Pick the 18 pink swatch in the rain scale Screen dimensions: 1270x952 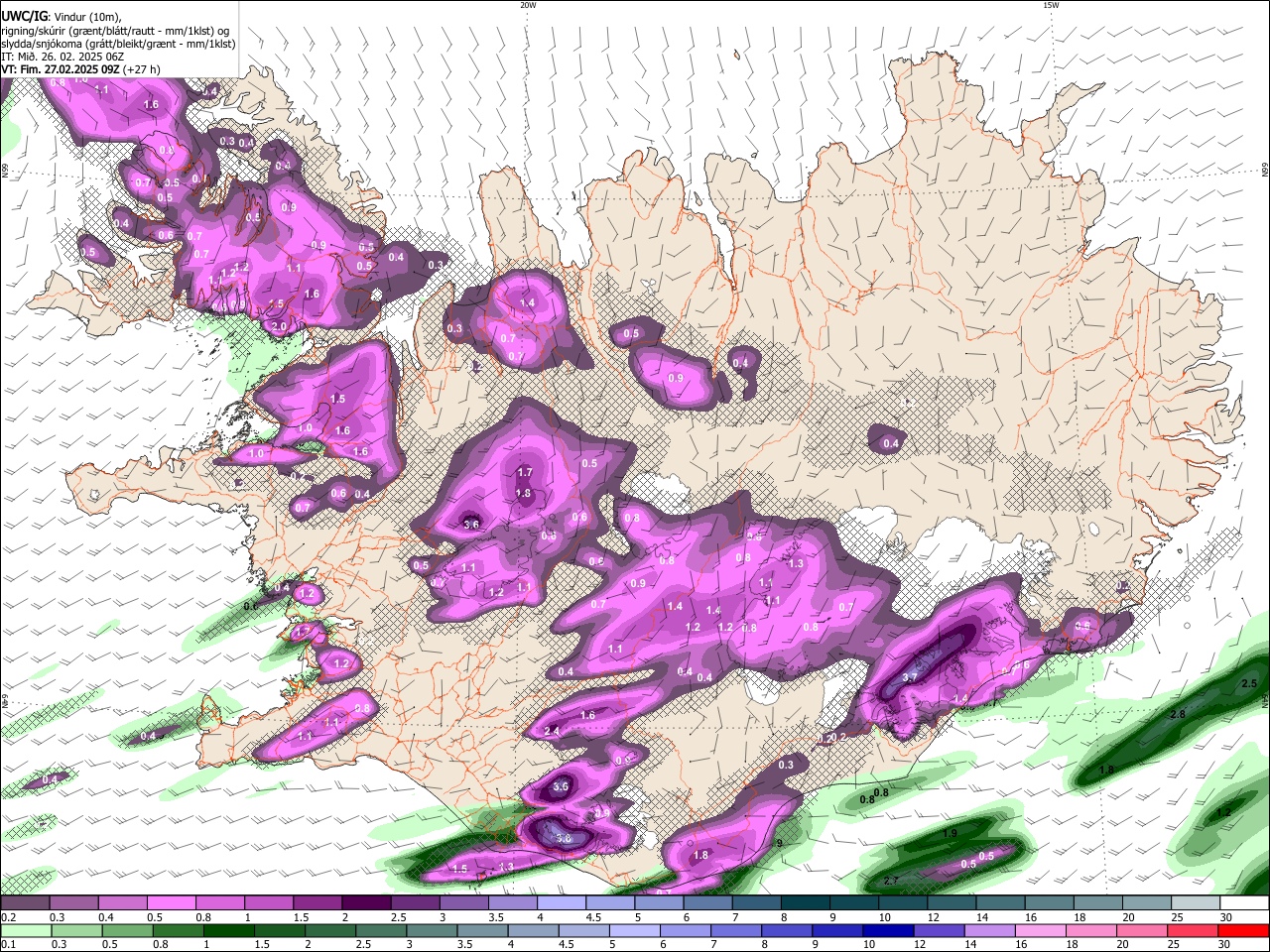coord(1090,931)
